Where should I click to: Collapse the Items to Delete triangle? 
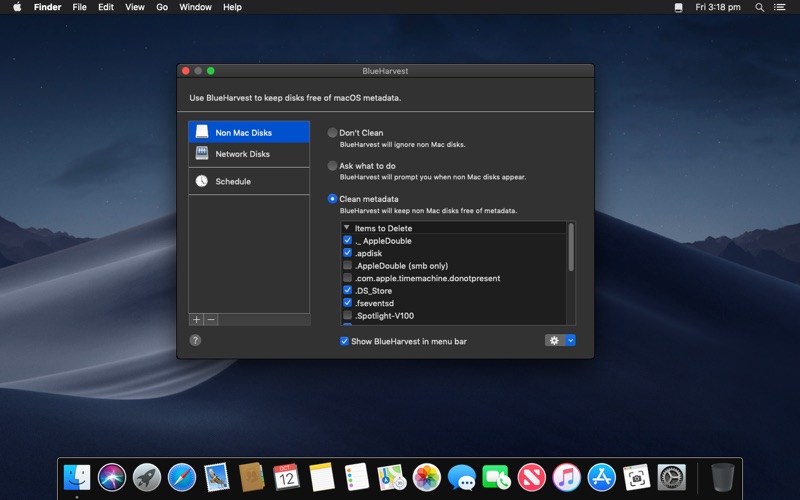click(346, 228)
